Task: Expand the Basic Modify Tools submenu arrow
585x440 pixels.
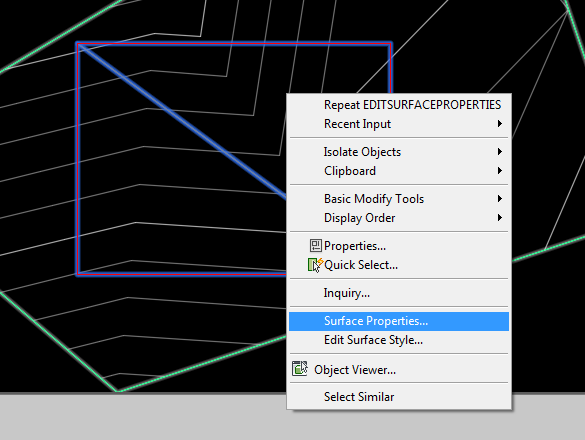Action: (x=500, y=199)
